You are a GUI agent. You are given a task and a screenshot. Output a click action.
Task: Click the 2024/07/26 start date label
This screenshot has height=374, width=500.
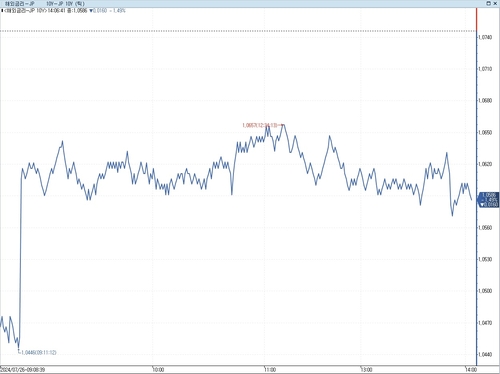coord(23,370)
